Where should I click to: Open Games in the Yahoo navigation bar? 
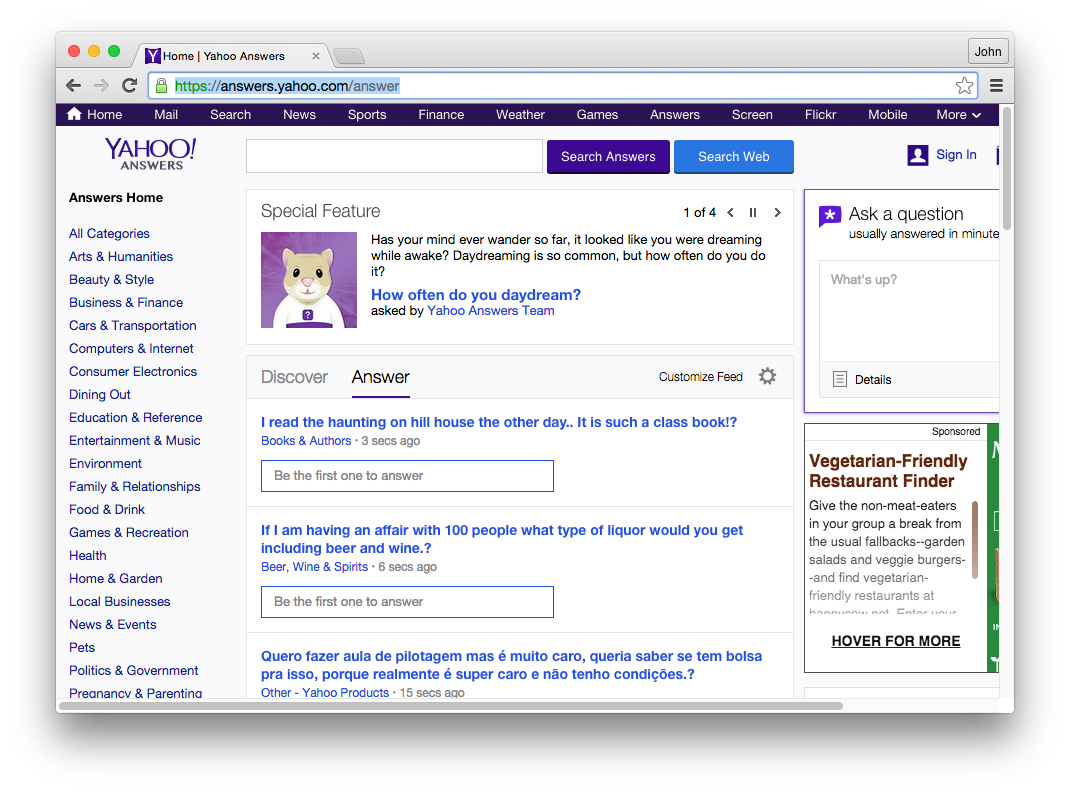(597, 115)
